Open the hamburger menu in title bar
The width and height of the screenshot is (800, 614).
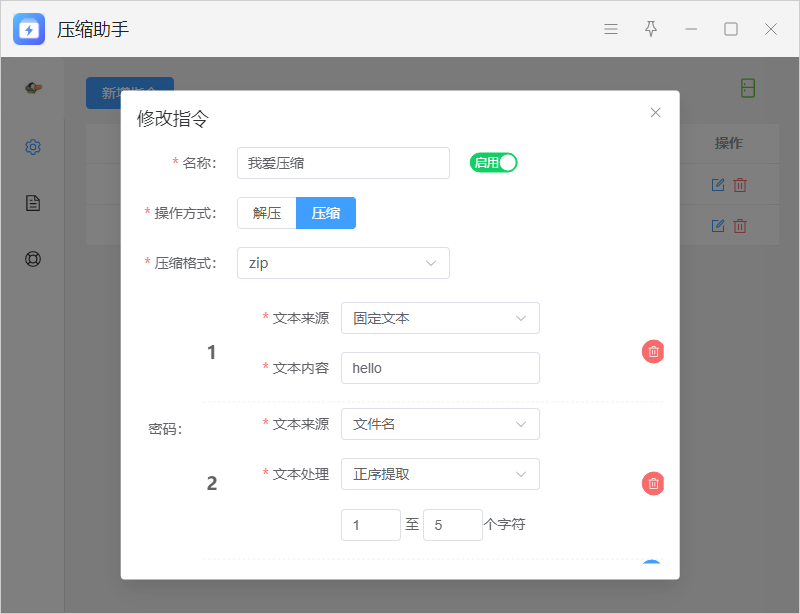pos(611,29)
